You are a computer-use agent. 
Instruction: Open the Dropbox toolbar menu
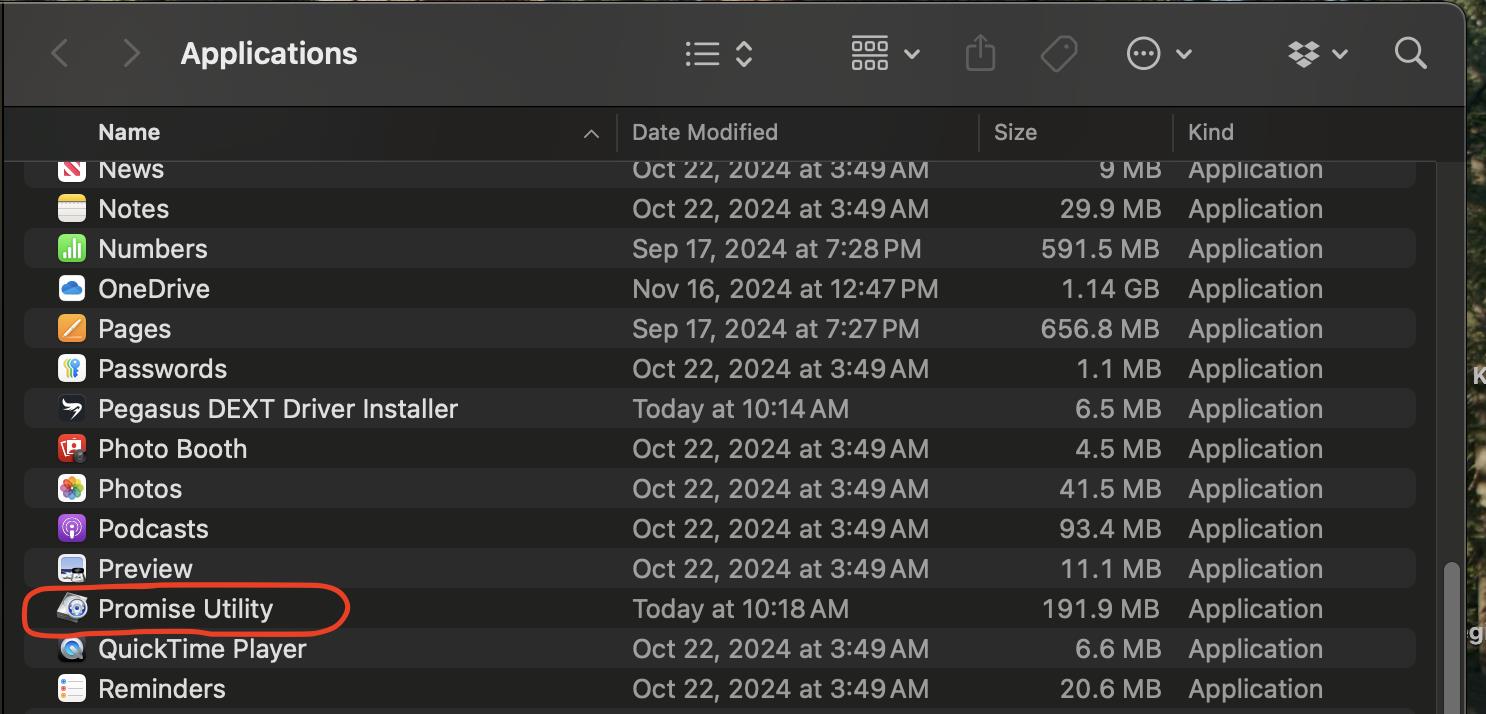pos(1318,54)
